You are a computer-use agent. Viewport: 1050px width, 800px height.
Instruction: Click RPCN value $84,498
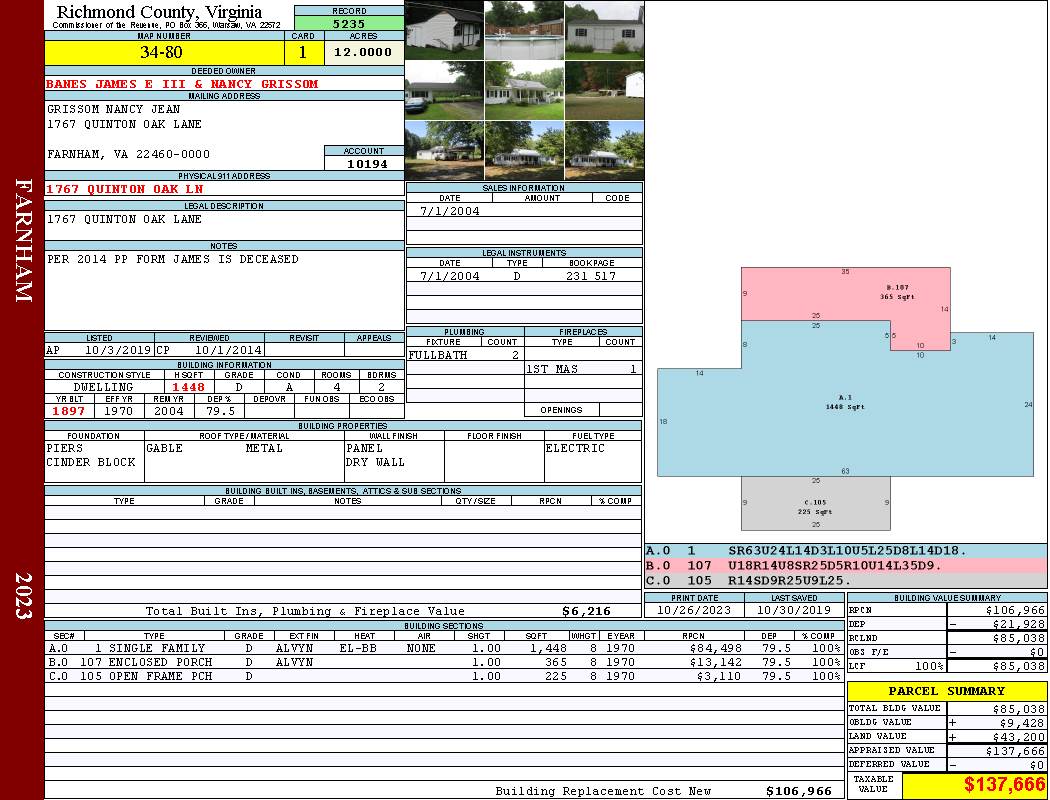[715, 648]
